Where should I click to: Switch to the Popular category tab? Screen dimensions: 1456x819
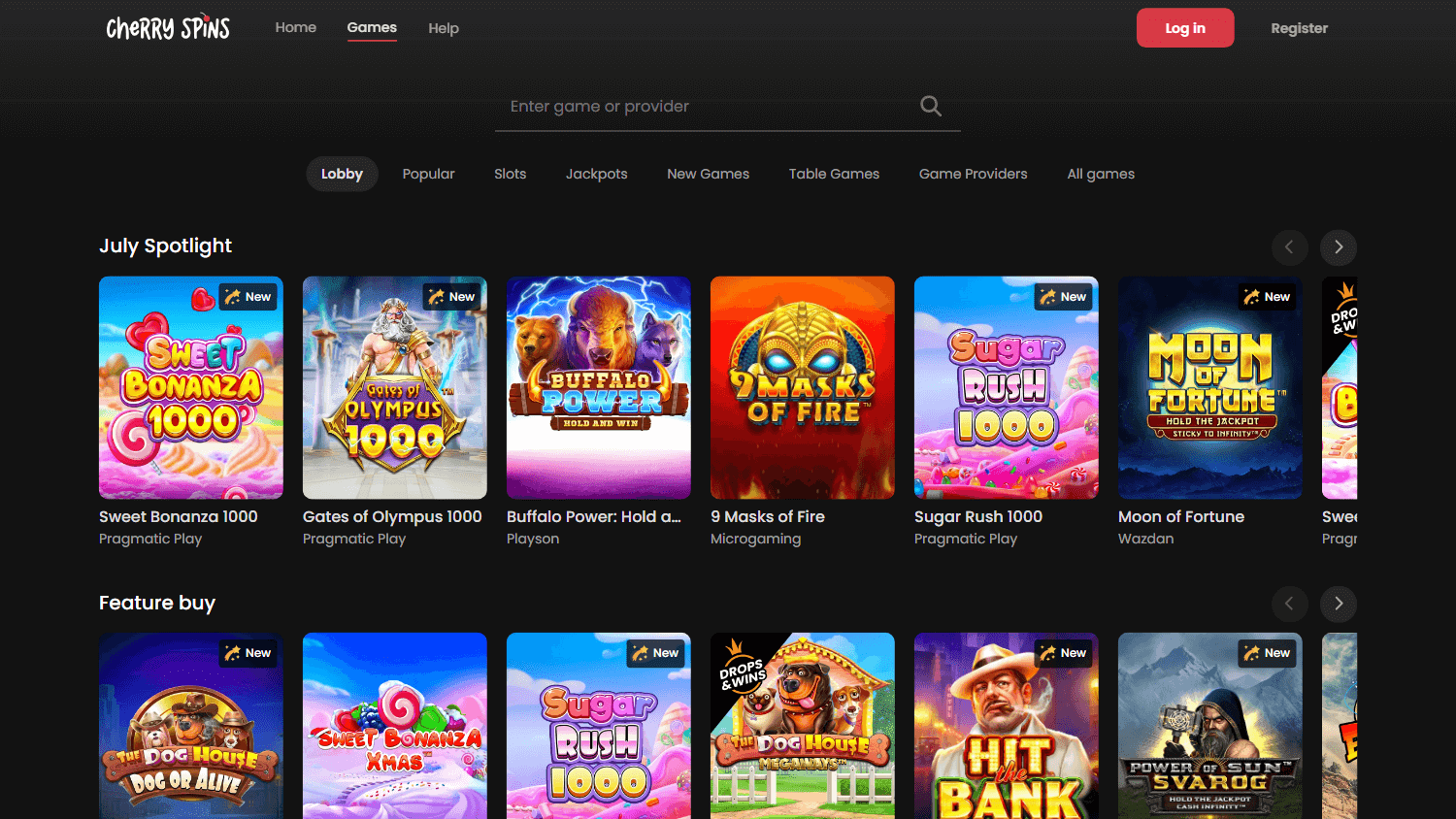[429, 175]
